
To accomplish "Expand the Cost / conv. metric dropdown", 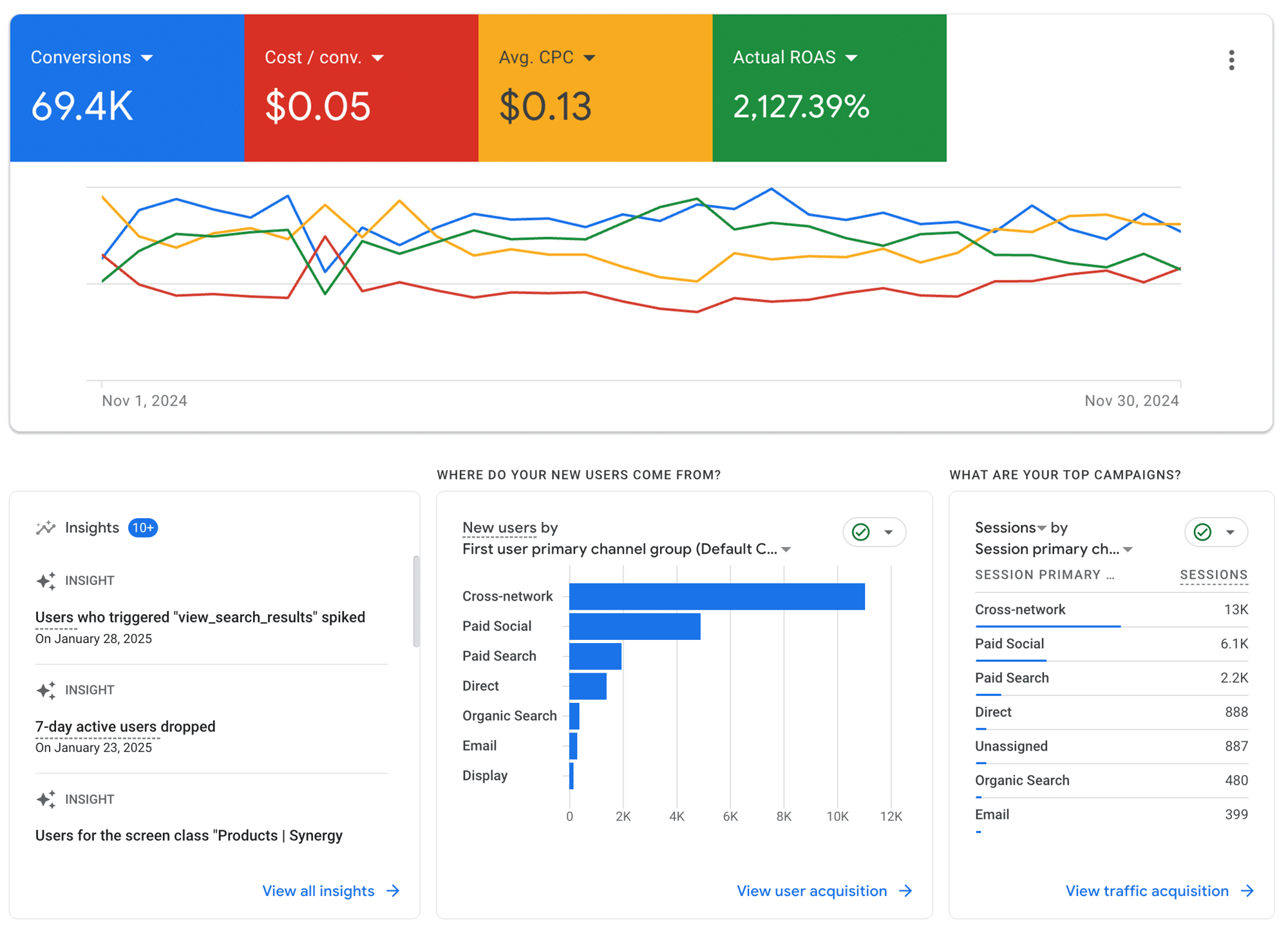I will pyautogui.click(x=378, y=58).
